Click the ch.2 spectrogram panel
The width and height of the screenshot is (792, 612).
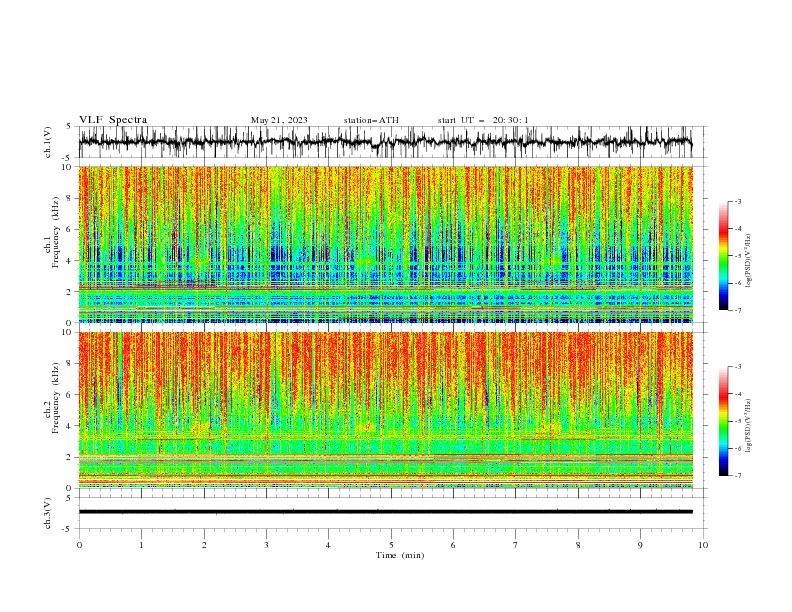point(385,410)
